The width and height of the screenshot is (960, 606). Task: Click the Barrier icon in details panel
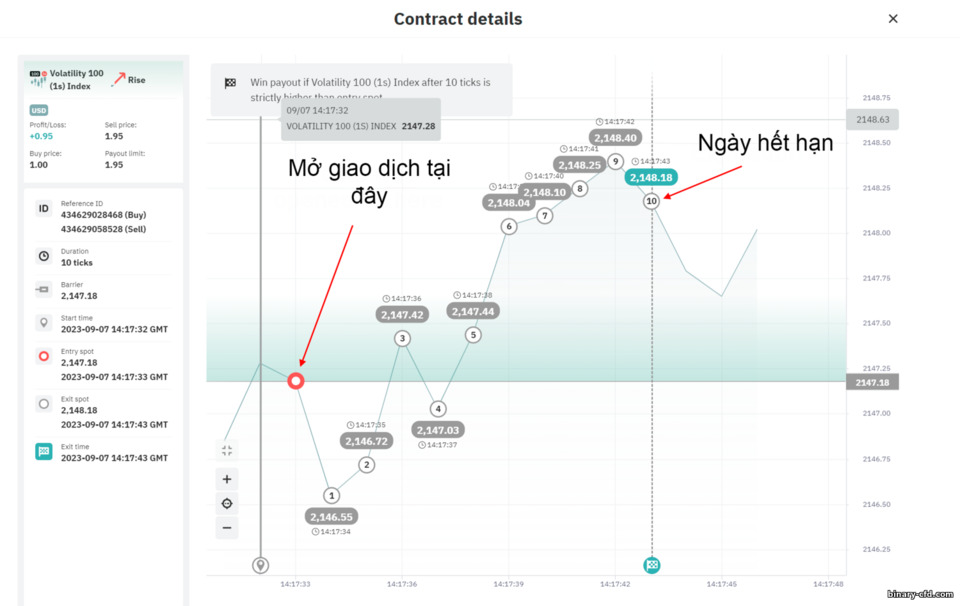(43, 289)
